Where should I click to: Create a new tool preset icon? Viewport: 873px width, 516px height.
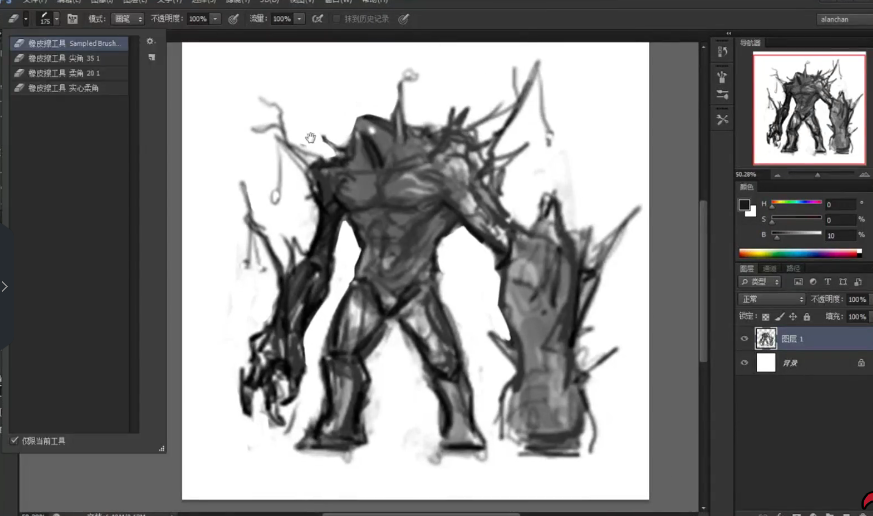[x=151, y=57]
